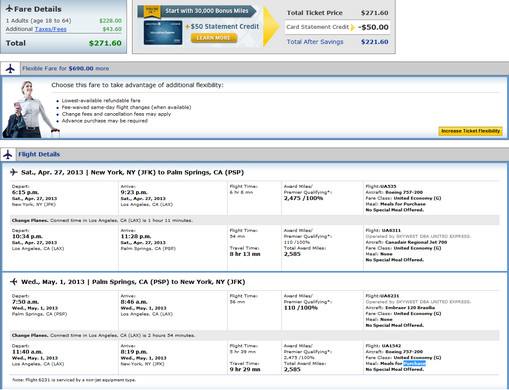Click the $43.60 taxes amount
The height and width of the screenshot is (390, 509).
(x=112, y=29)
